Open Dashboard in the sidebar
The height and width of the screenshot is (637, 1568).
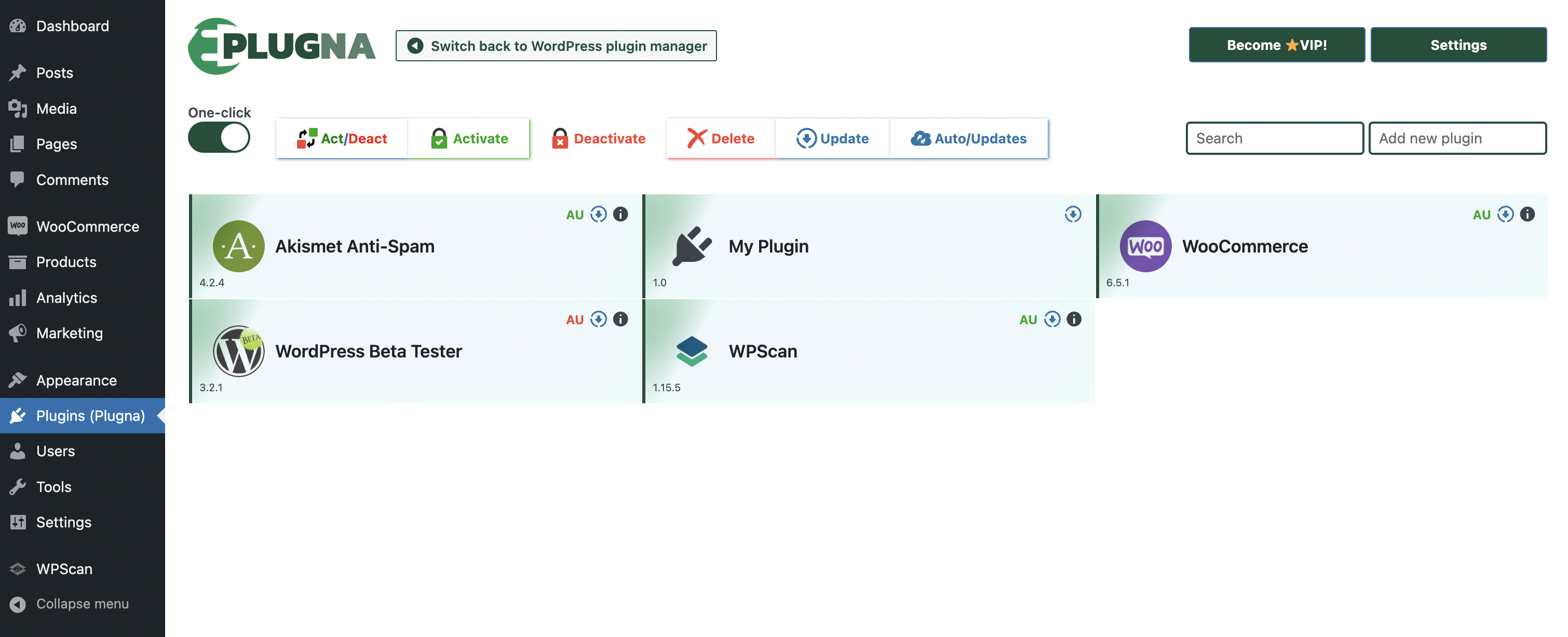82,25
